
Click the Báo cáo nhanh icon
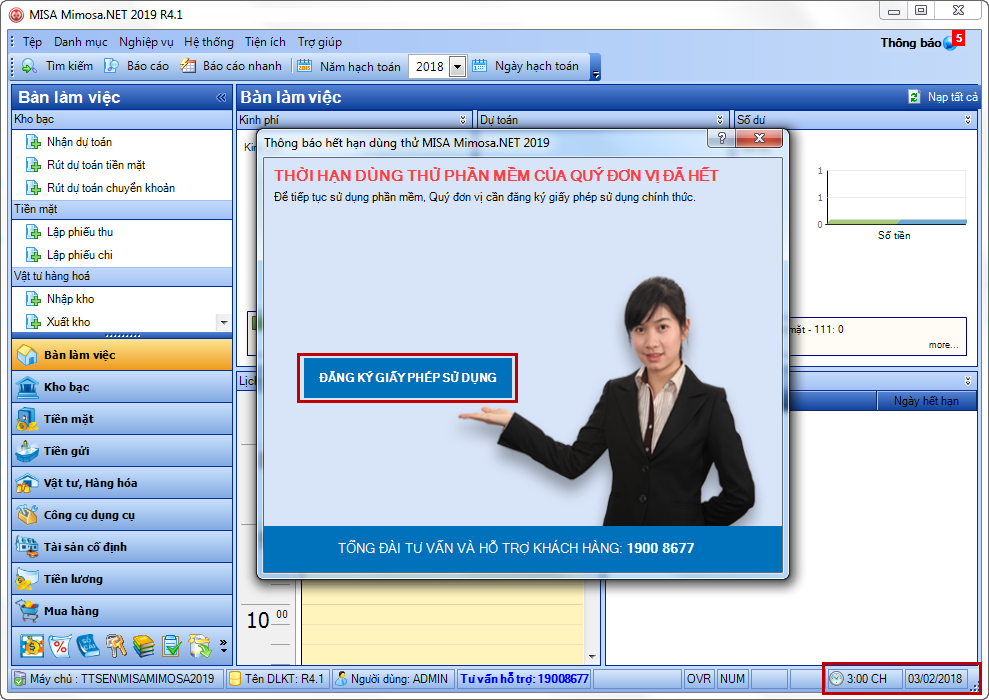click(x=188, y=66)
